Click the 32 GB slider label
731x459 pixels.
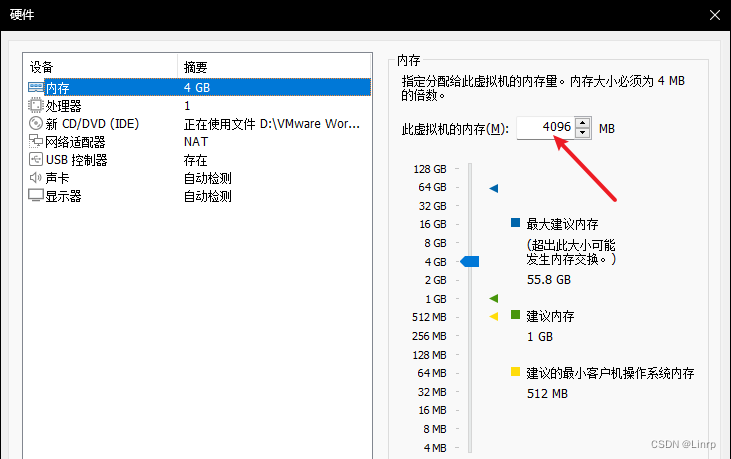pos(433,206)
